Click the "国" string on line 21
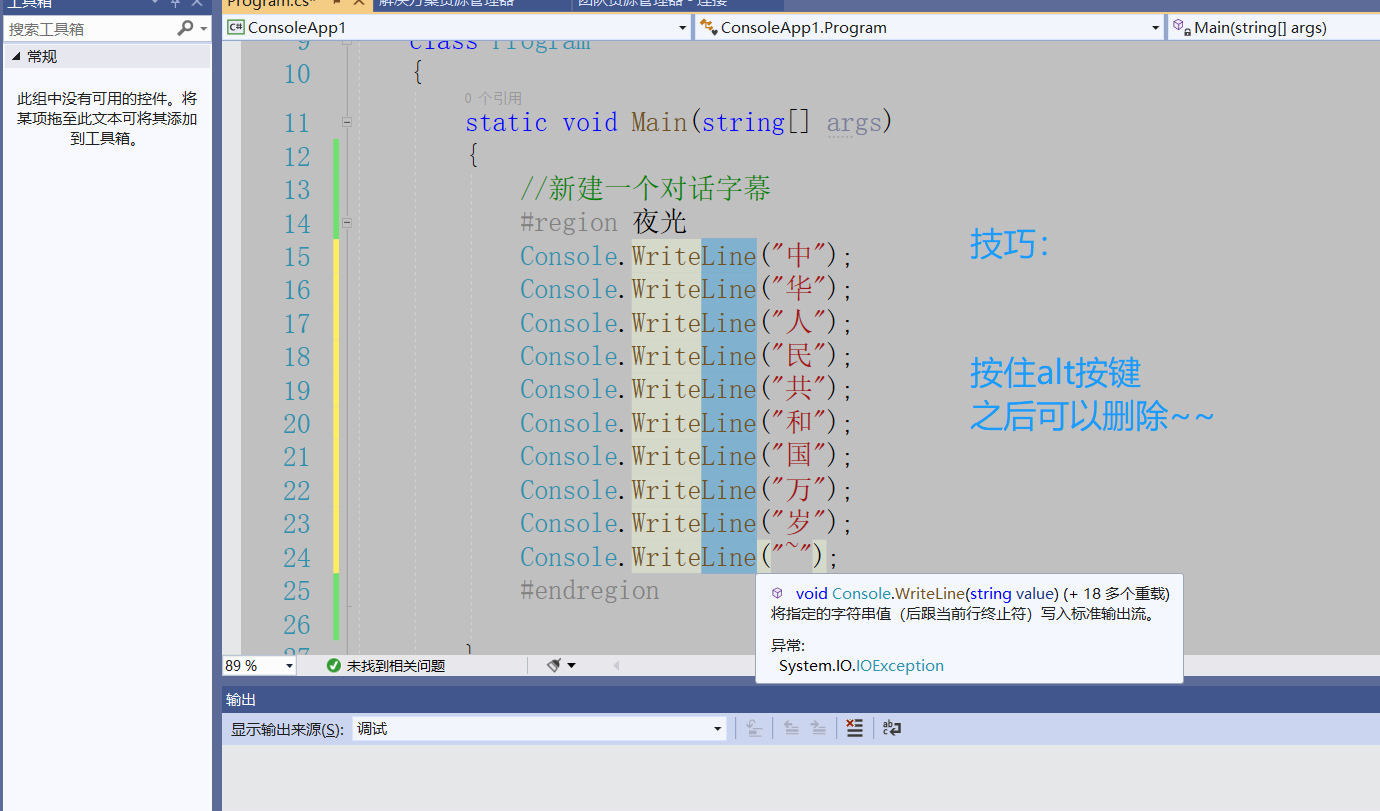 [798, 456]
